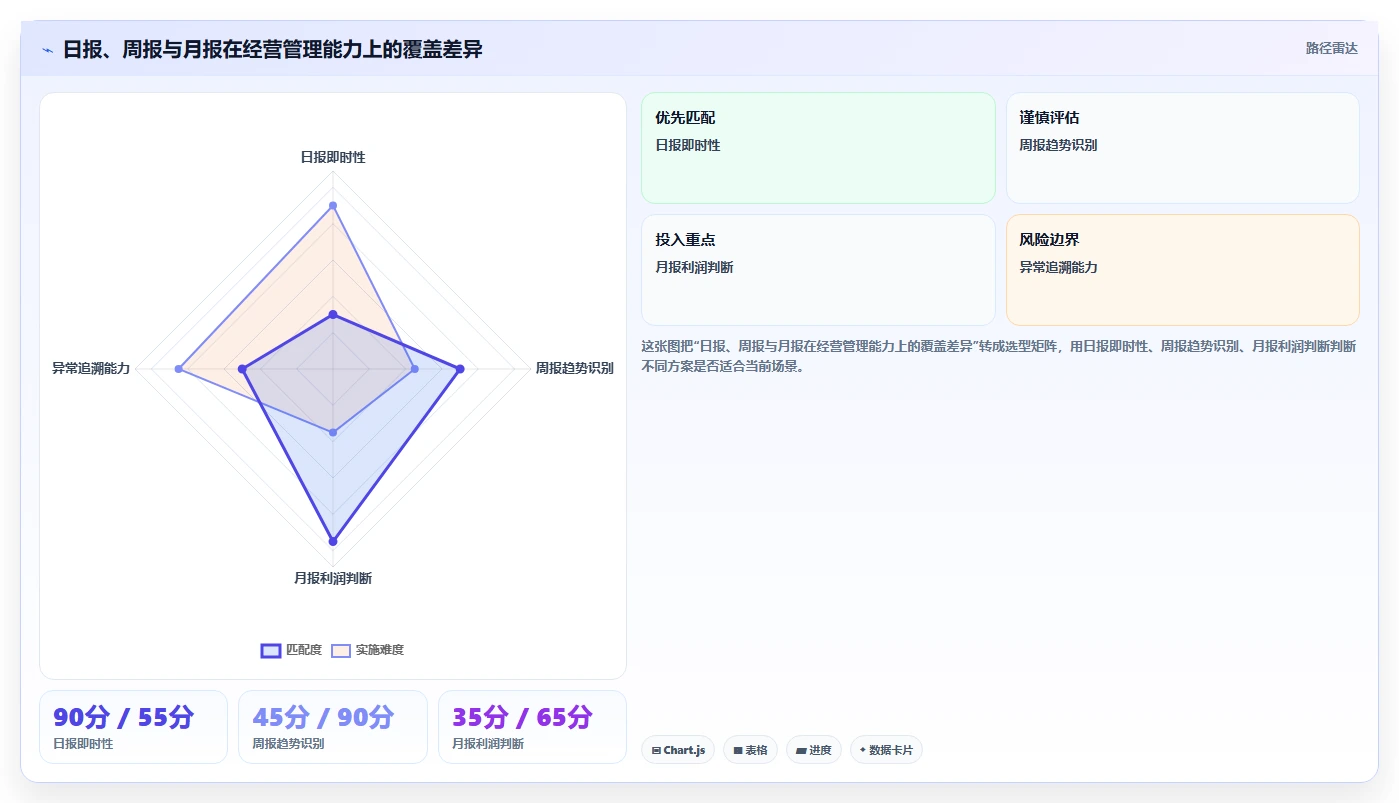Viewport: 1399px width, 803px height.
Task: Click the 35分 / 65分 score card
Action: pos(532,727)
